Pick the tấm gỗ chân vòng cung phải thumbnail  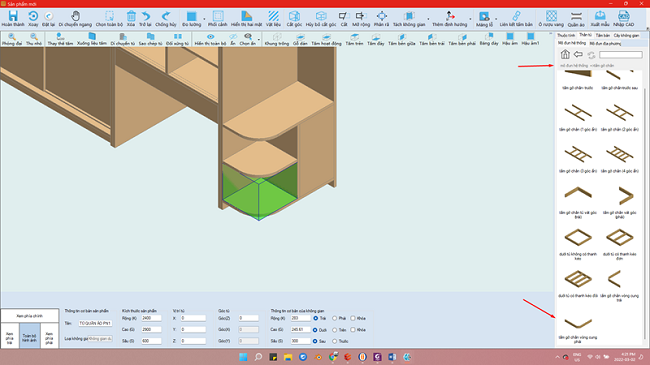click(578, 328)
